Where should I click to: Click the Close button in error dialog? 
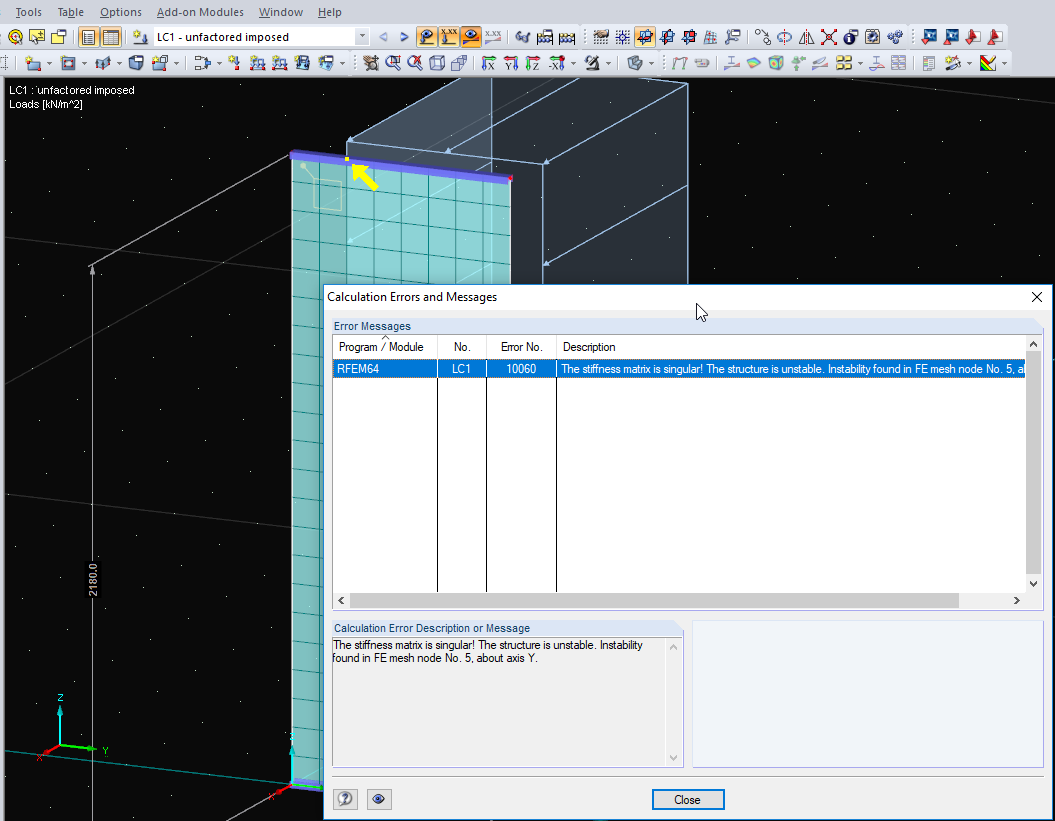point(688,799)
